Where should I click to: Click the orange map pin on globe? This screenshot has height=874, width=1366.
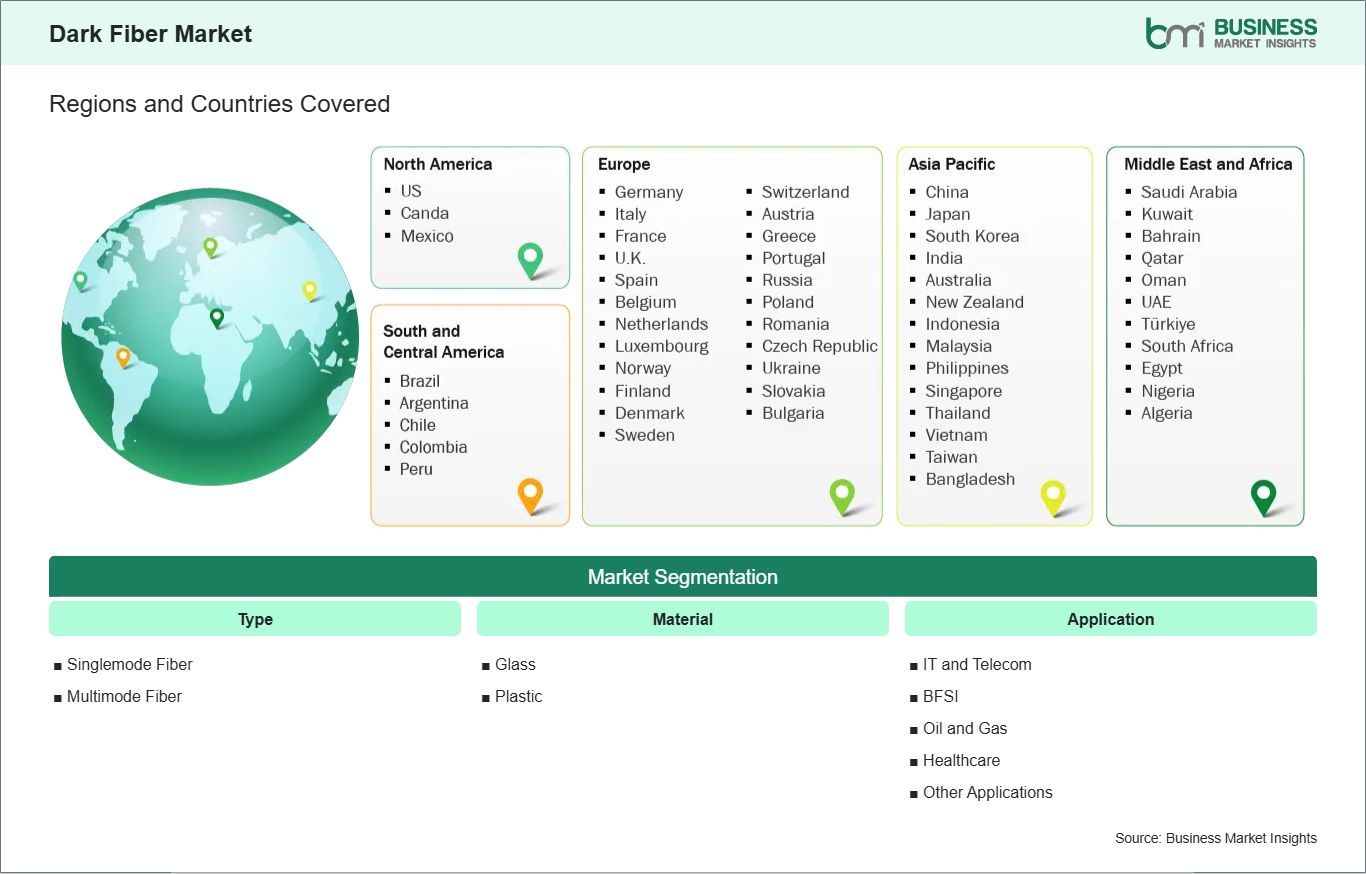[x=123, y=356]
